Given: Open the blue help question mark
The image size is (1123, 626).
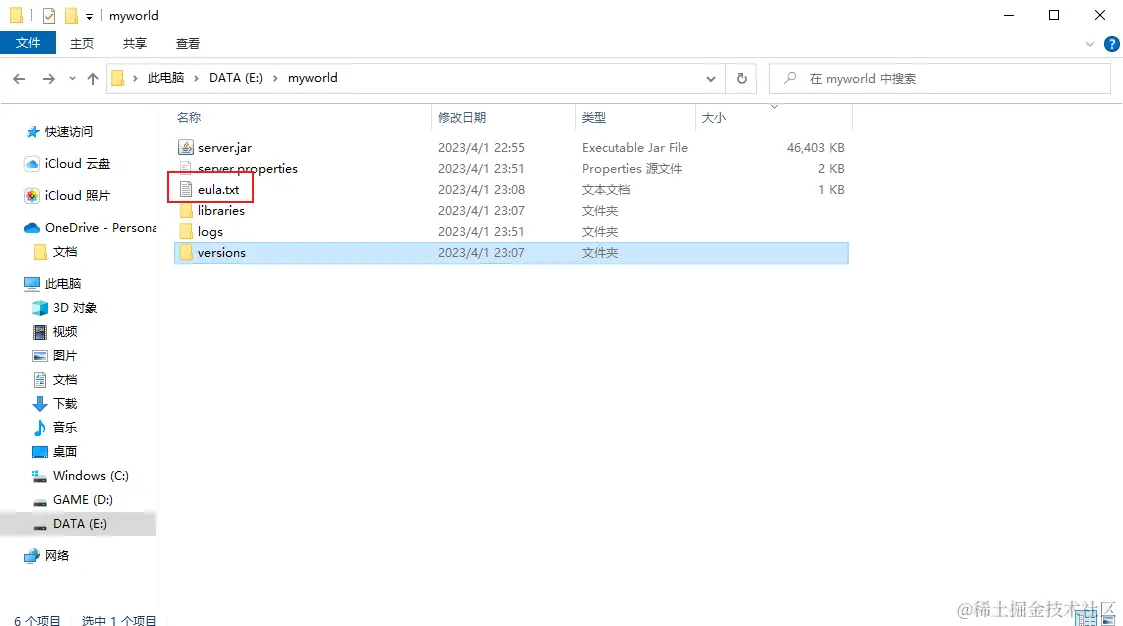Looking at the screenshot, I should tap(1112, 44).
